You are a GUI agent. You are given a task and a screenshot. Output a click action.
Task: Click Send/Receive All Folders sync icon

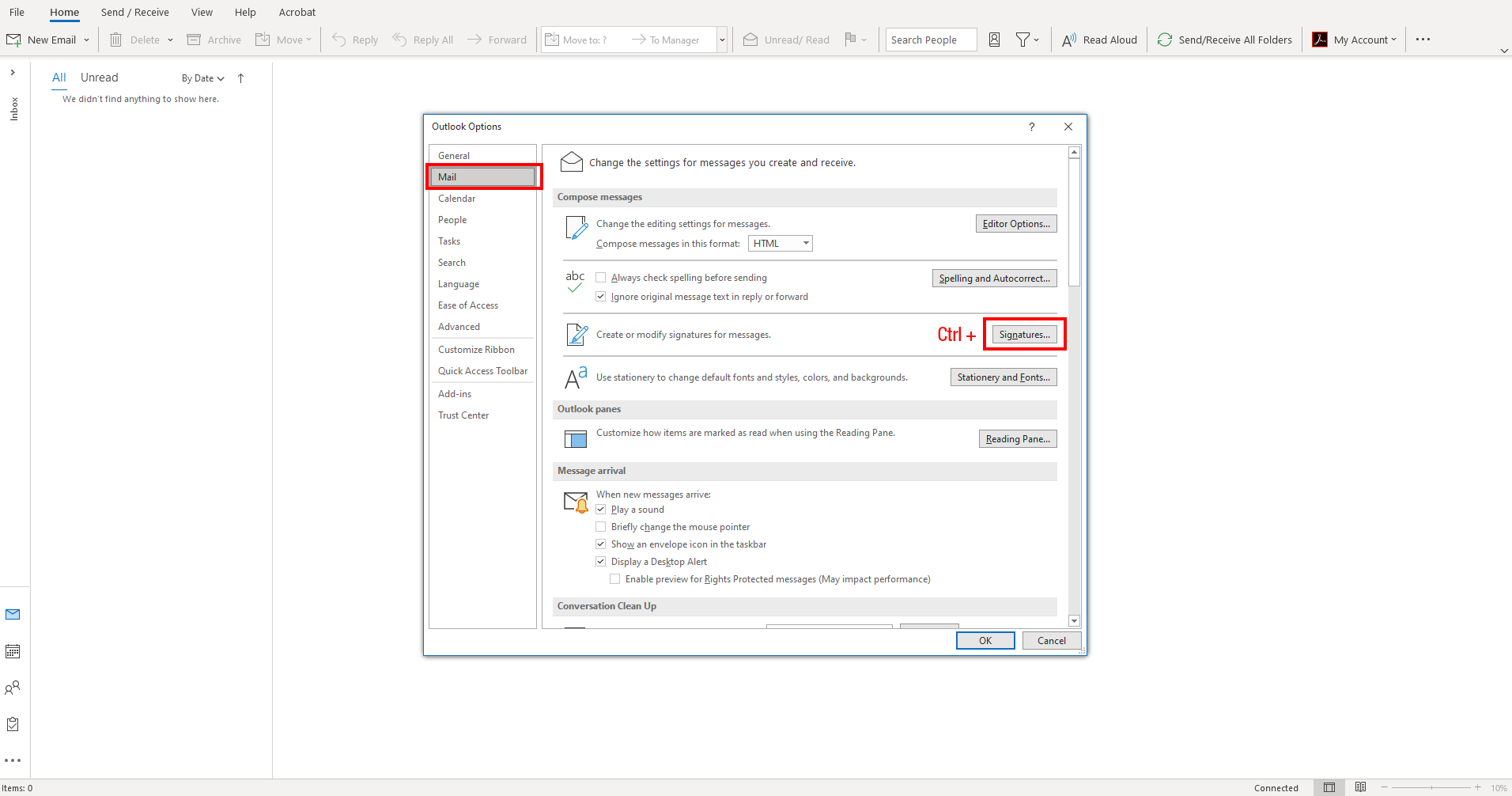pos(1165,40)
